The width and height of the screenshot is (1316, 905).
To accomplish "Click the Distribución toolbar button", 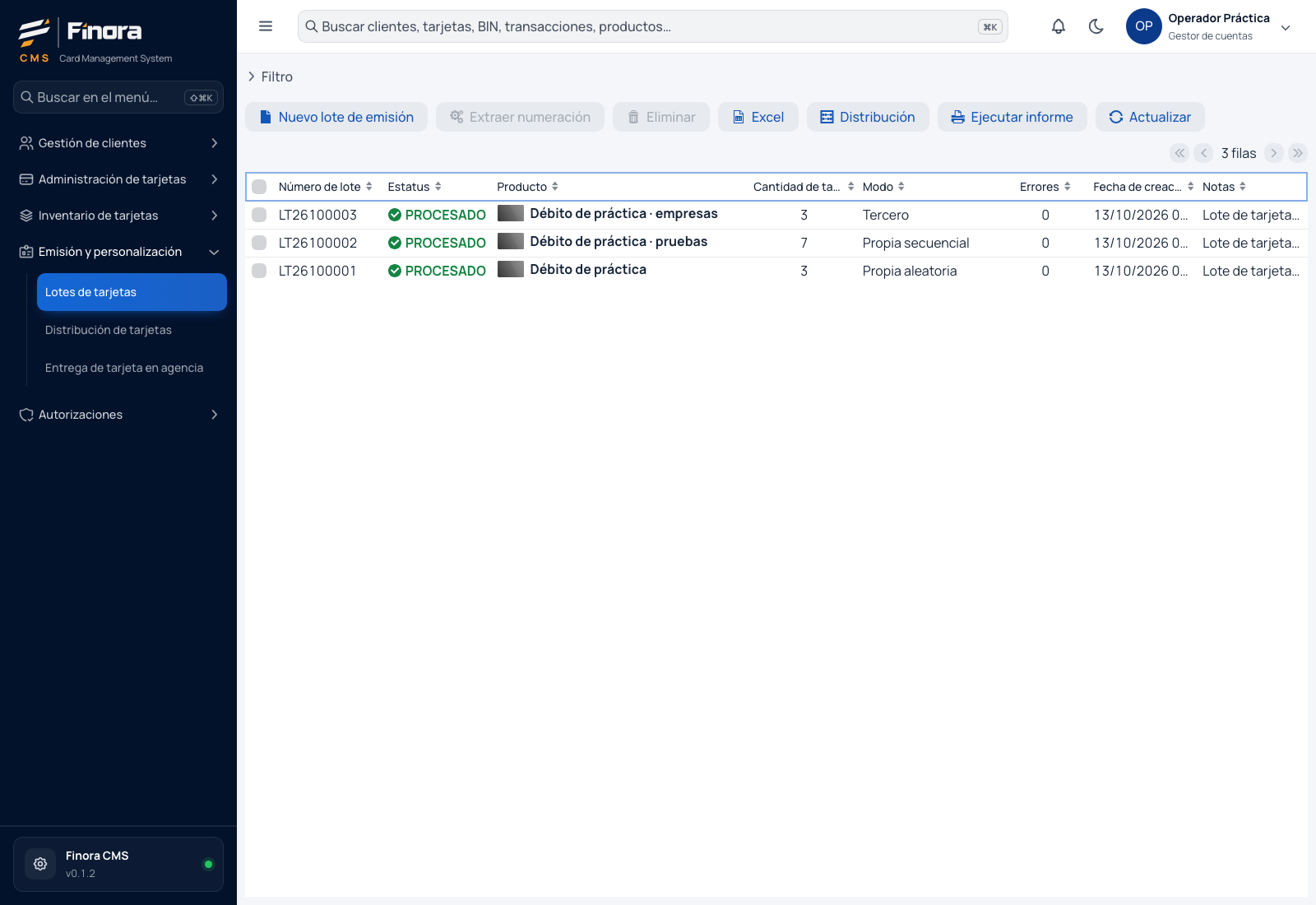I will coord(868,117).
